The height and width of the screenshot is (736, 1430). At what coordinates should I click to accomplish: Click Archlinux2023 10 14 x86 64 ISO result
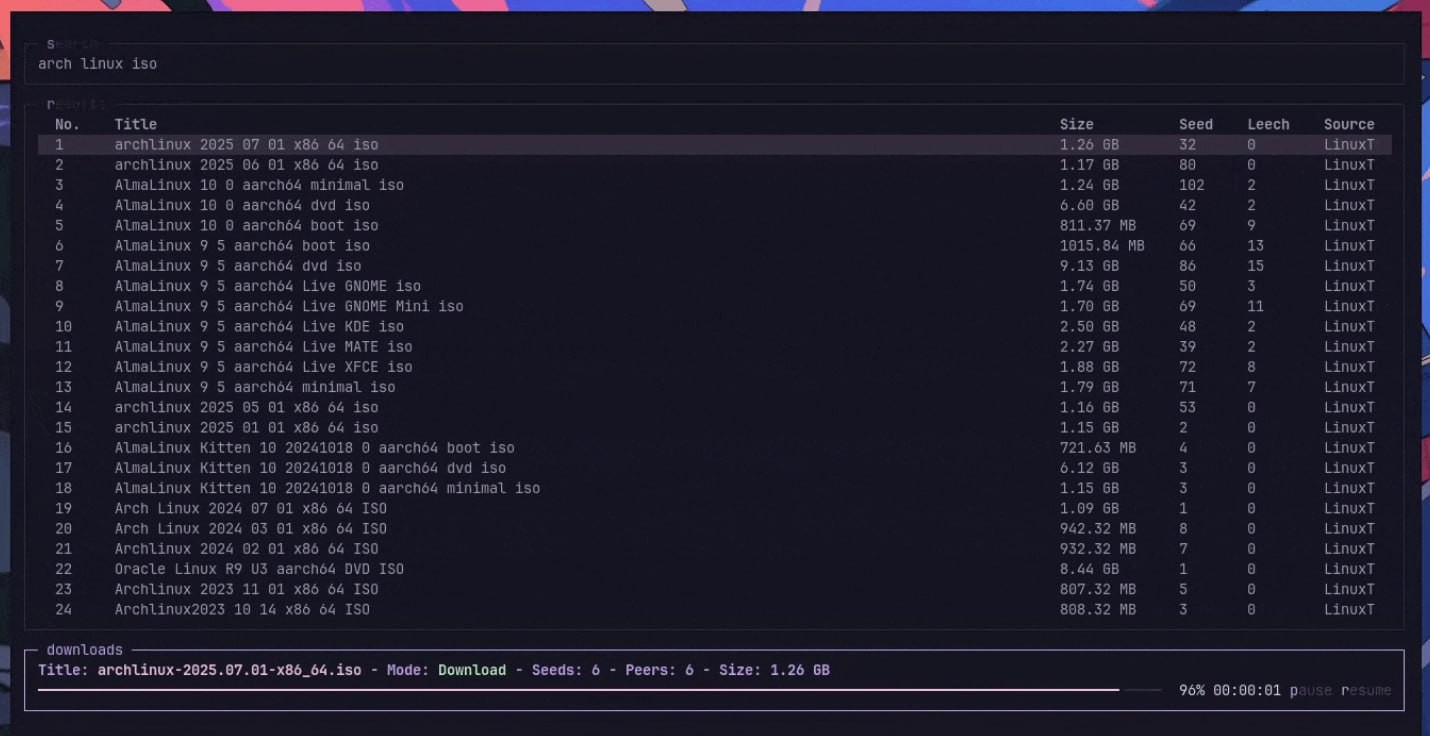pyautogui.click(x=242, y=609)
